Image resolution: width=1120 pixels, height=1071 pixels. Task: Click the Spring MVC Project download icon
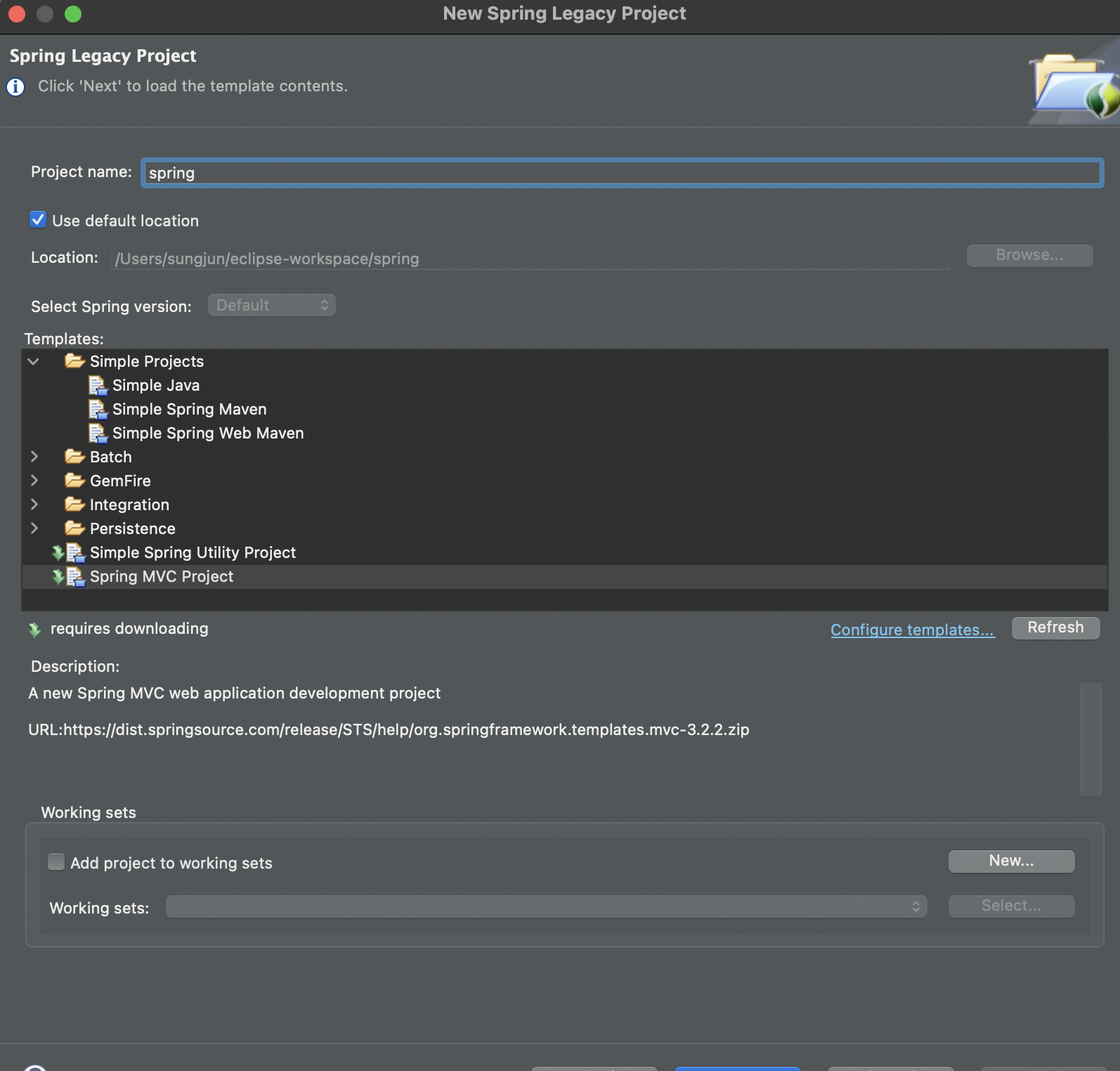click(x=58, y=577)
